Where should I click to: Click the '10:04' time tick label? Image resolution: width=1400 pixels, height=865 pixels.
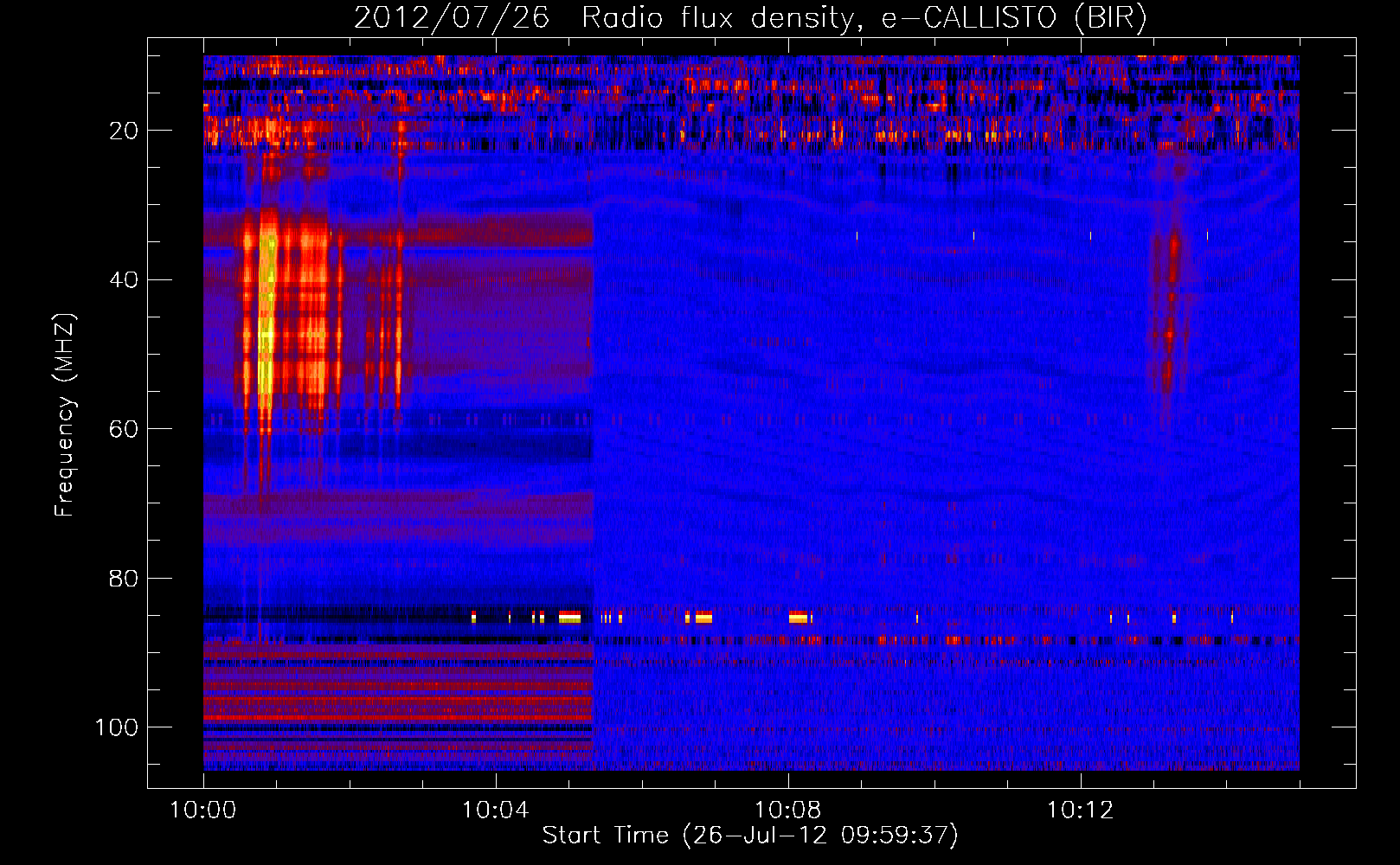tap(496, 811)
